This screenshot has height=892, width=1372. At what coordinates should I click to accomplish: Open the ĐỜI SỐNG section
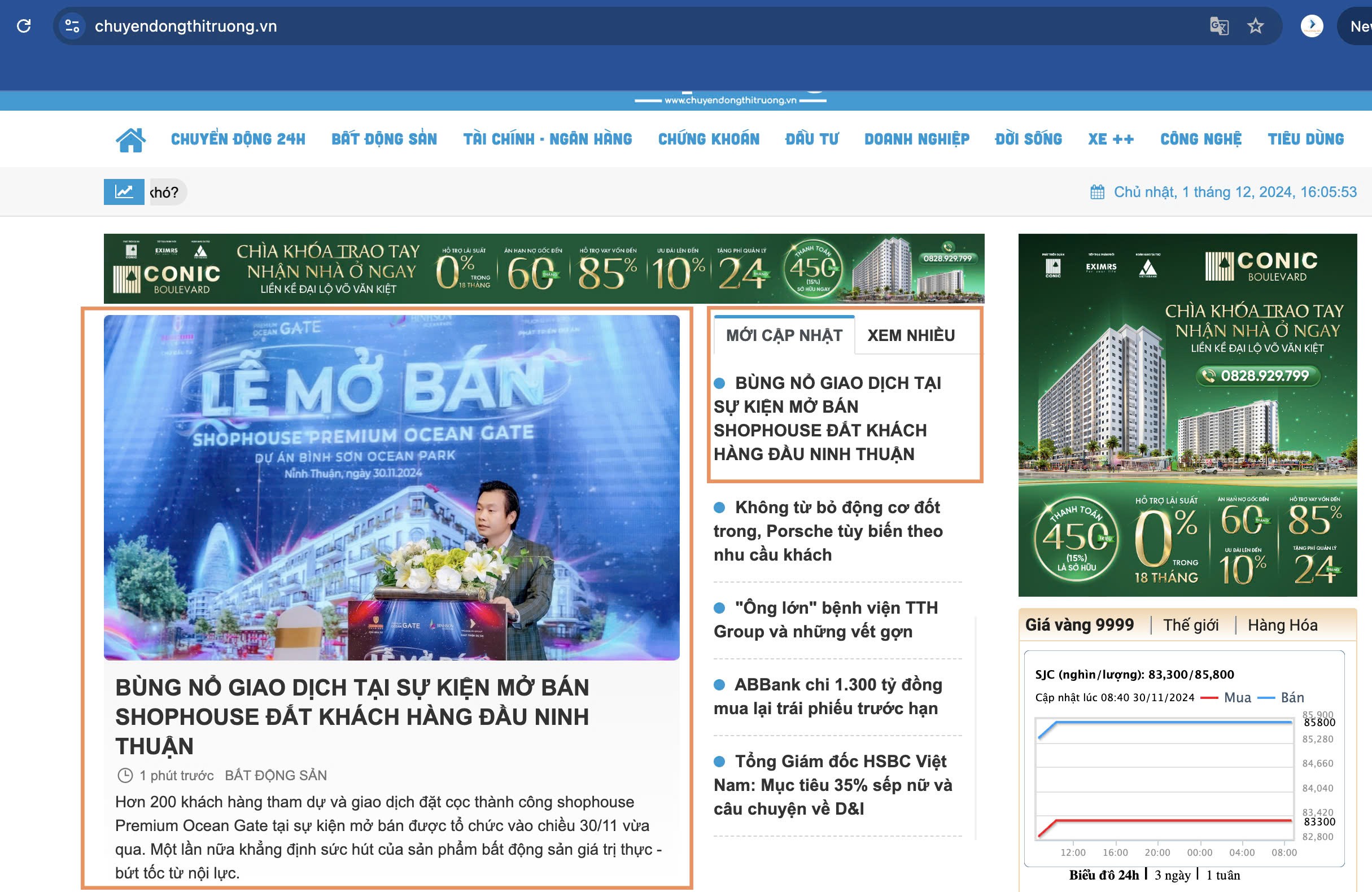point(1028,139)
